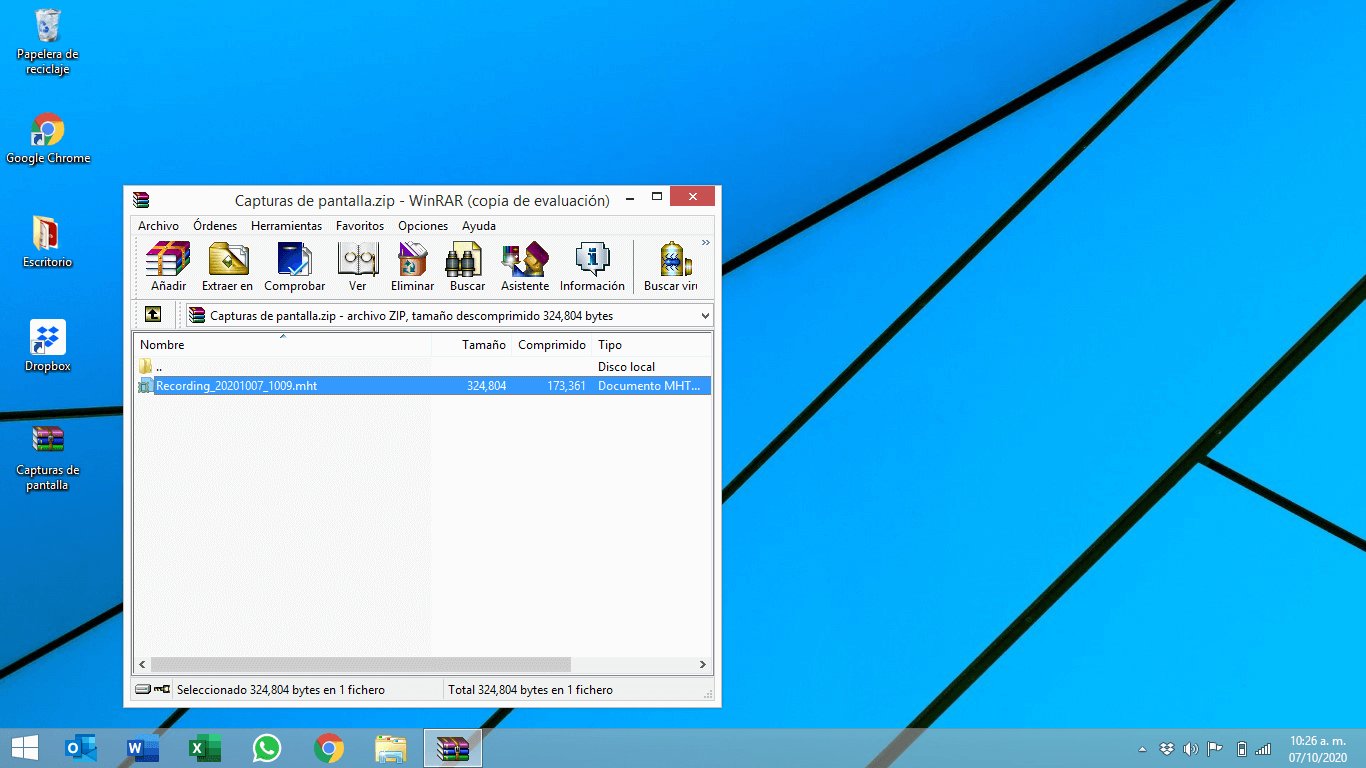This screenshot has height=768, width=1366.
Task: Click the scrollbar right arrow
Action: (x=703, y=664)
